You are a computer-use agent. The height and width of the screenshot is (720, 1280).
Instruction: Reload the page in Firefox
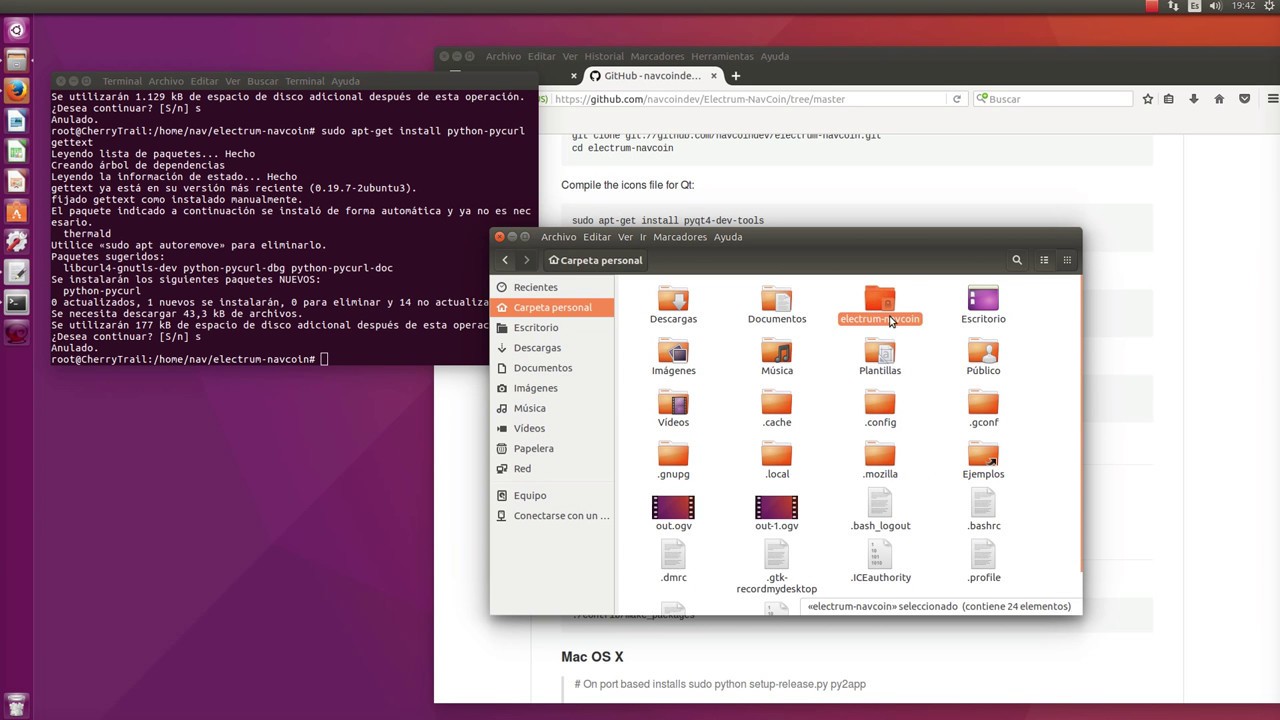pos(957,99)
